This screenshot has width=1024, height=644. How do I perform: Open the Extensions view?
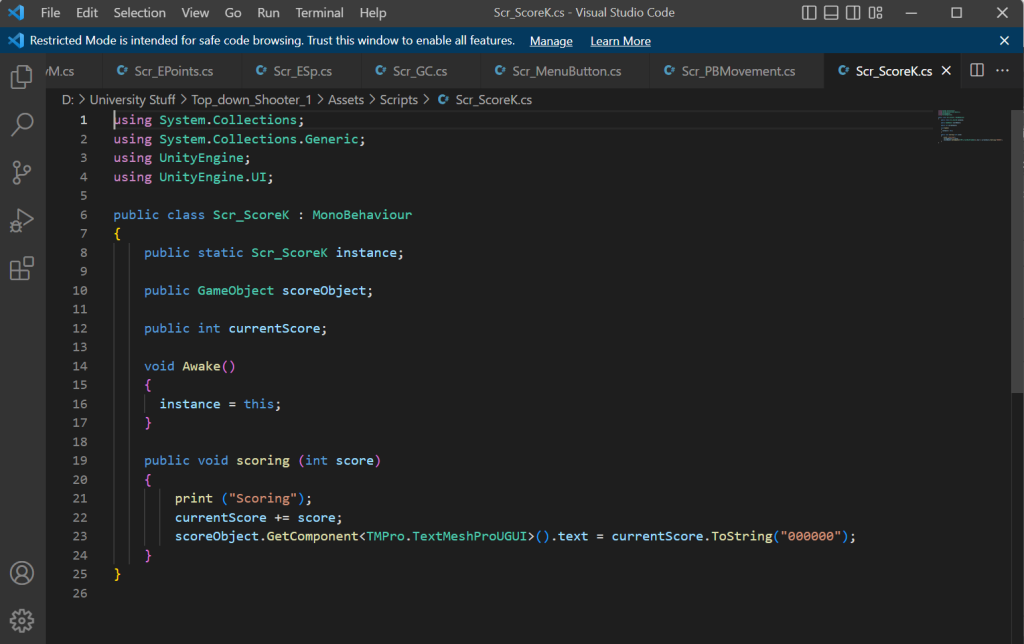21,268
